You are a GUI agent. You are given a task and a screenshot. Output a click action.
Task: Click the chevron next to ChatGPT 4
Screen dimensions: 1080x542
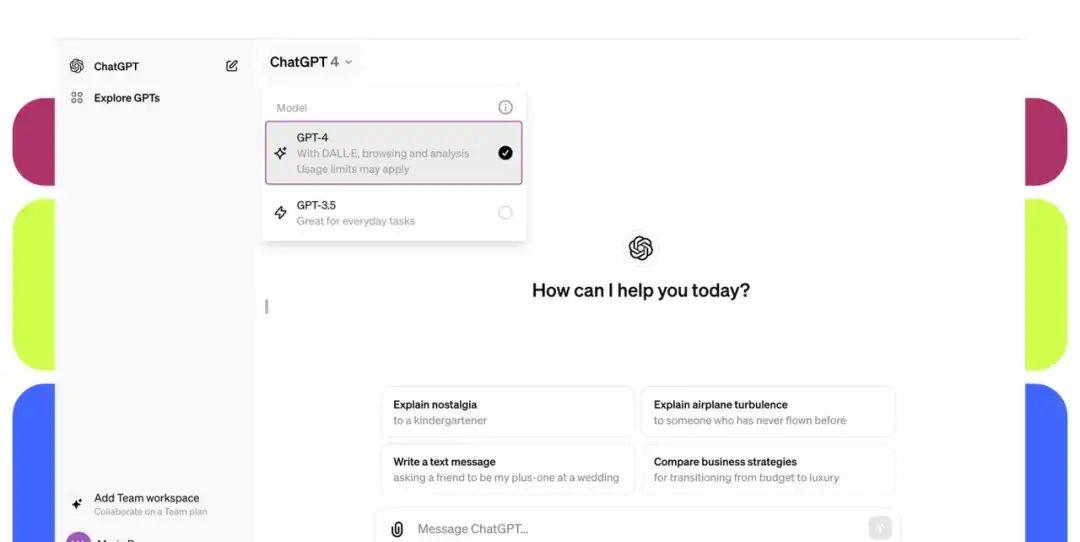pyautogui.click(x=349, y=62)
